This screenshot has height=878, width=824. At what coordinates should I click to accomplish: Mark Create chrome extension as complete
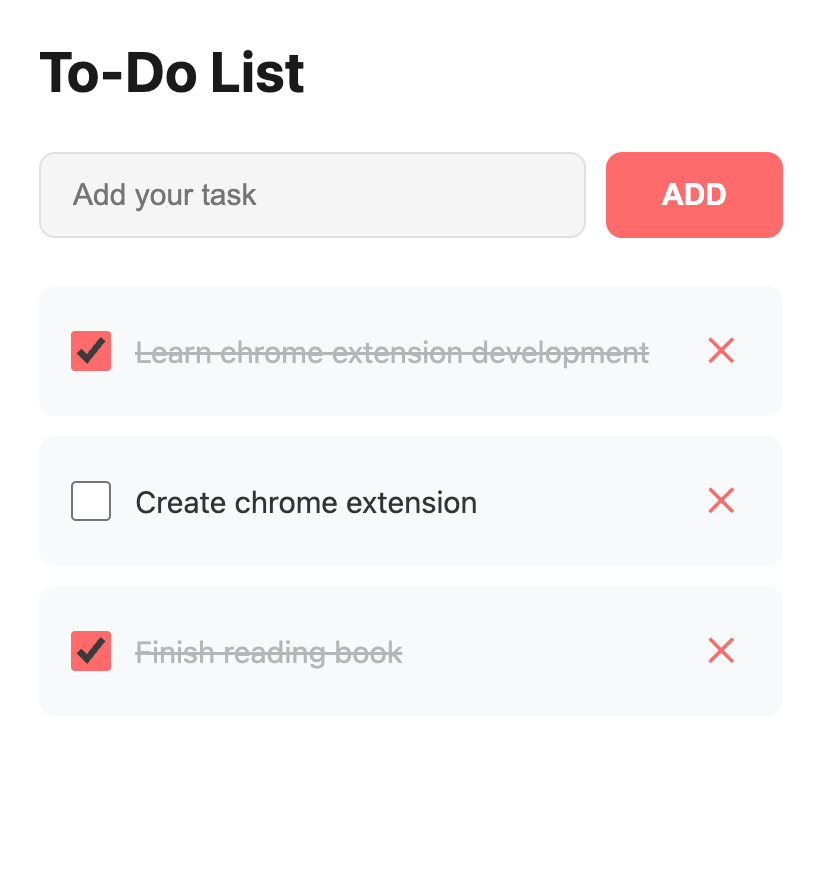pyautogui.click(x=91, y=501)
